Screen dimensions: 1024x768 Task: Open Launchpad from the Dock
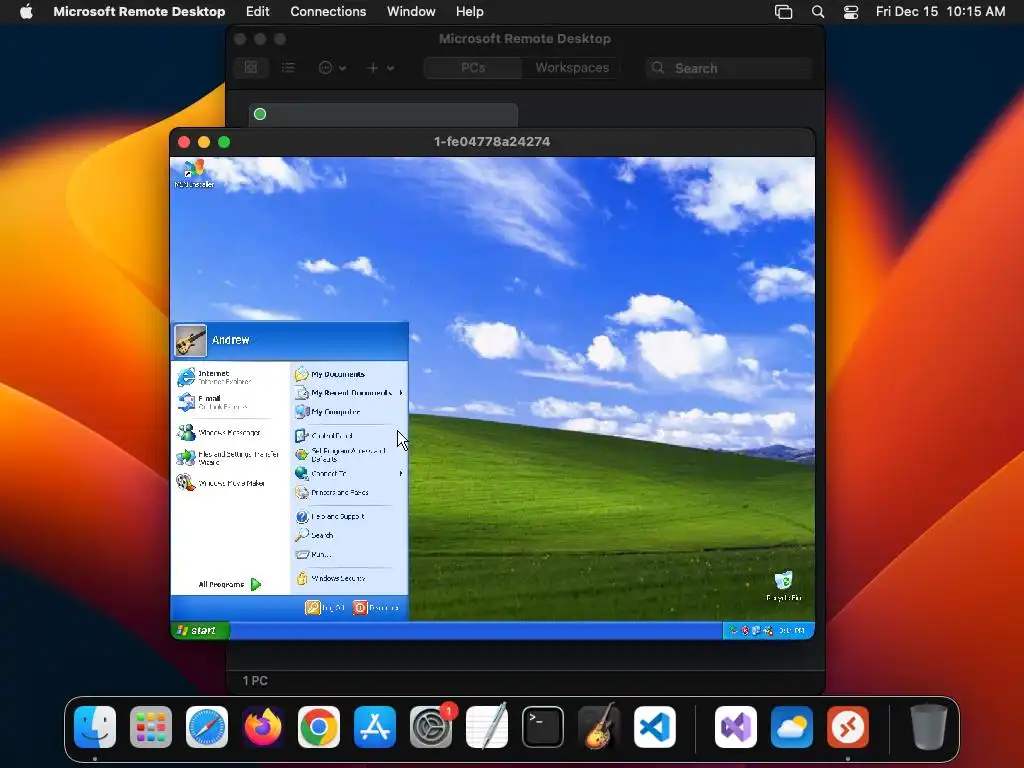[151, 727]
